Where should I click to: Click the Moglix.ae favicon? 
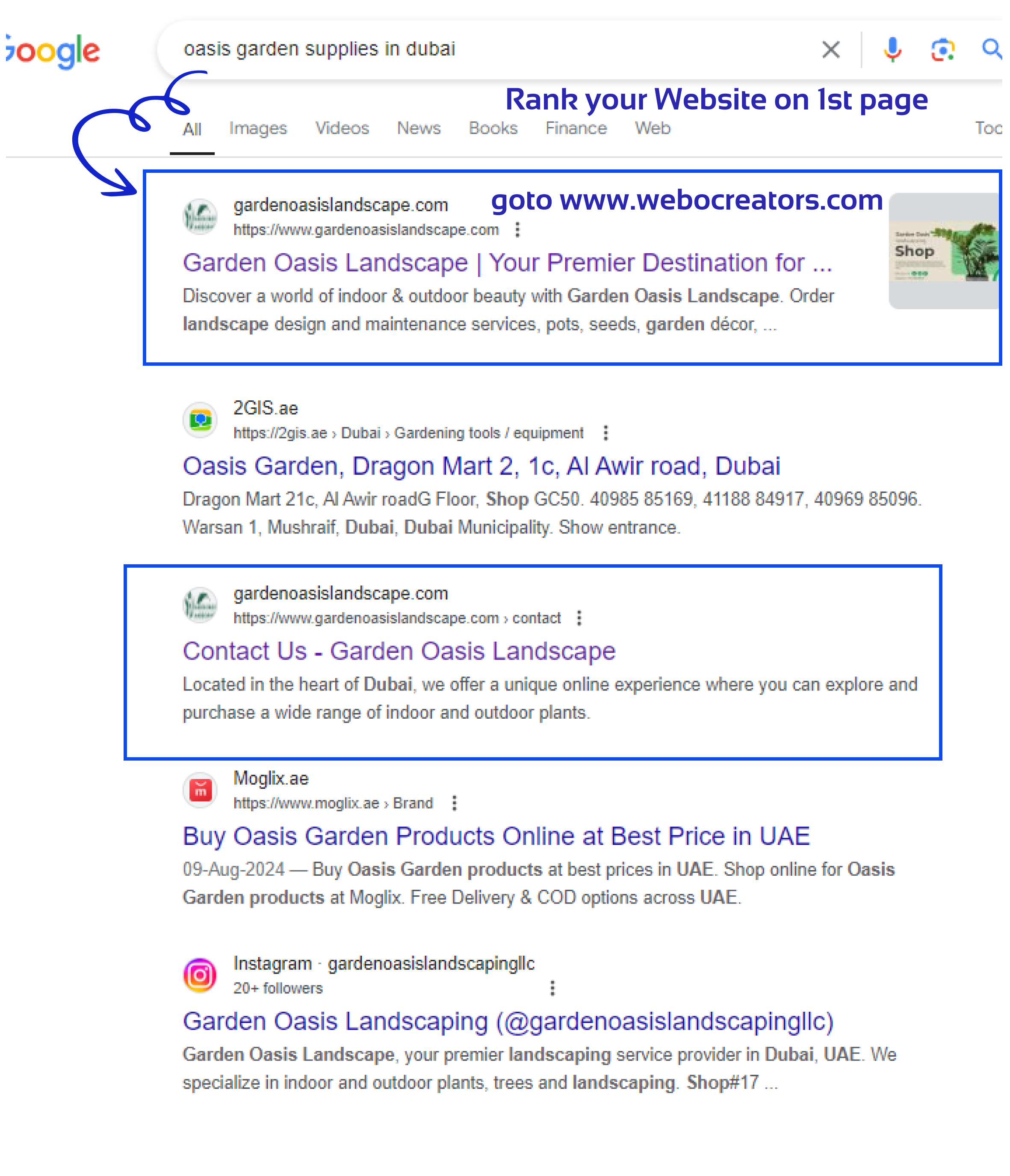[199, 789]
